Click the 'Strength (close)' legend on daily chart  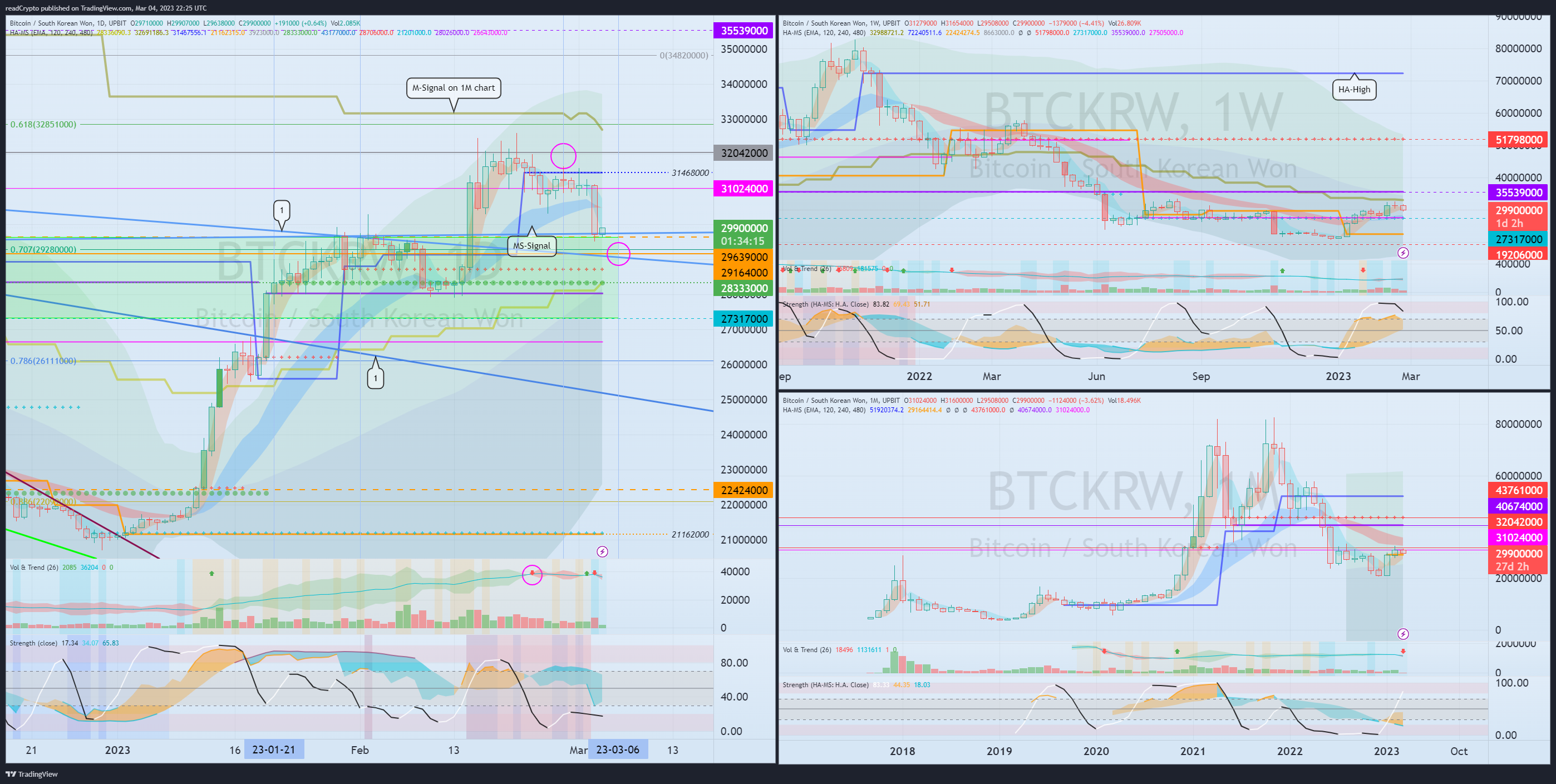coord(34,643)
